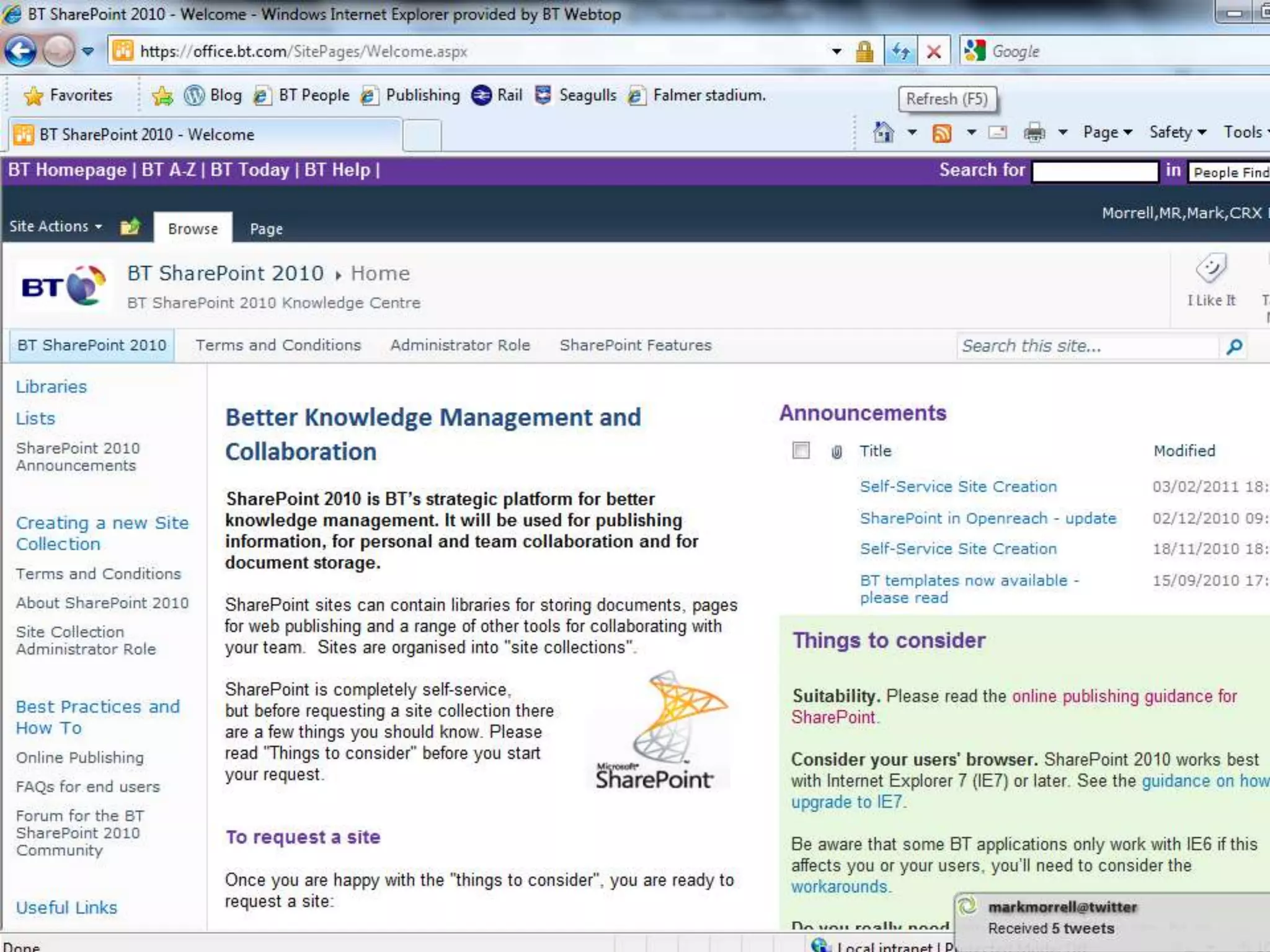Click the RSS feeds icon

pos(941,133)
